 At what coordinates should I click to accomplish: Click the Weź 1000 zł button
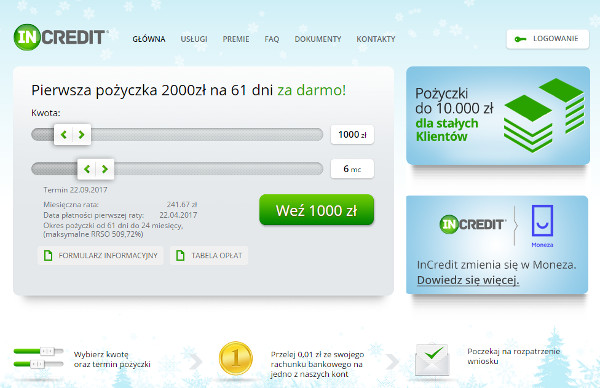316,210
